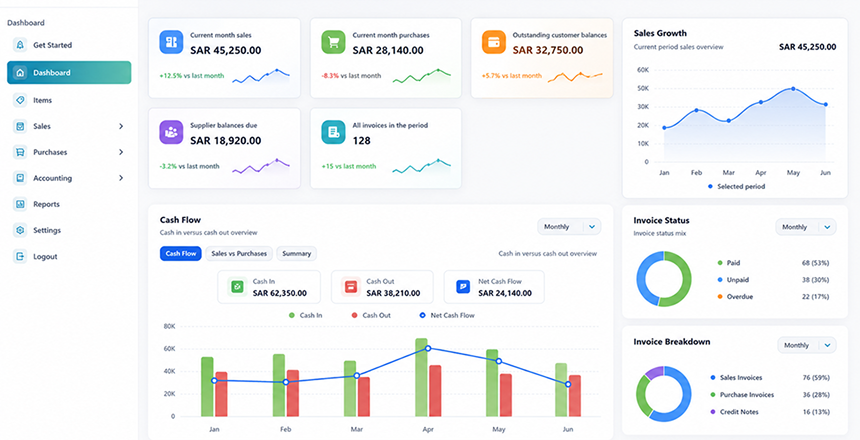Screen dimensions: 860x440
Task: Click the April green Cash In bar
Action: coord(421,377)
